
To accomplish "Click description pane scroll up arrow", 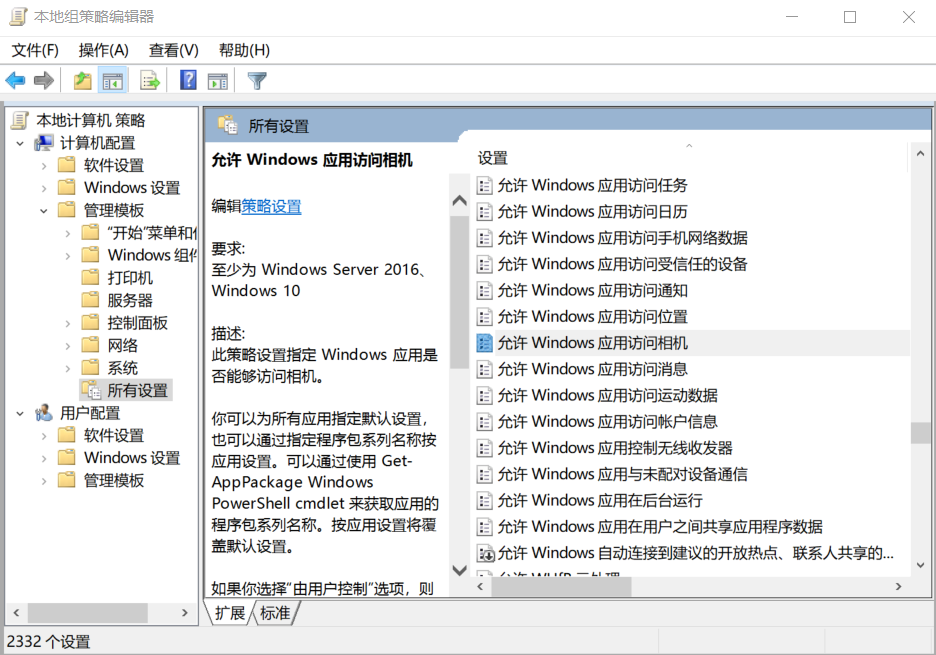I will coord(460,201).
